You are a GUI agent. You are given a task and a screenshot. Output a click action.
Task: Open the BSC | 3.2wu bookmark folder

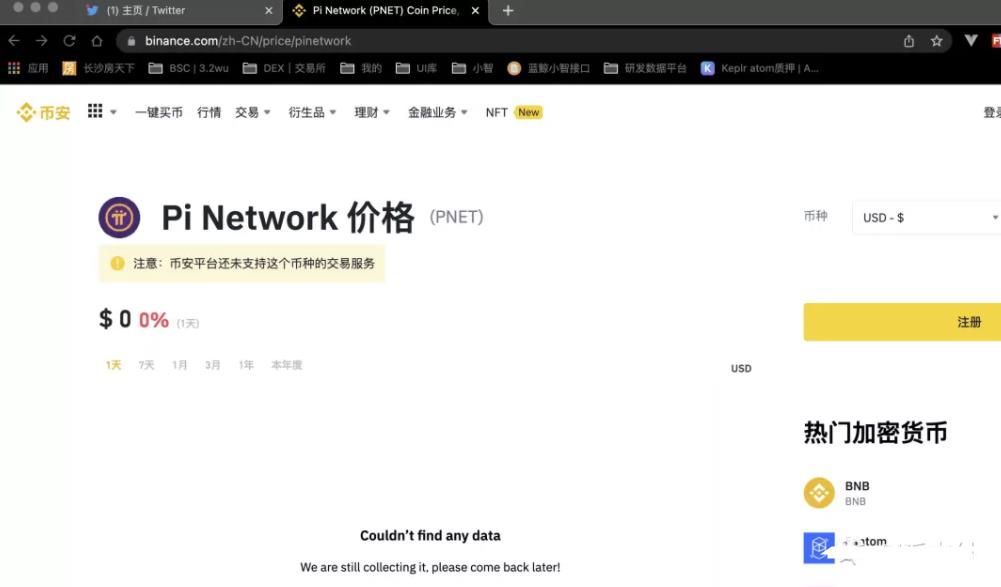[188, 68]
